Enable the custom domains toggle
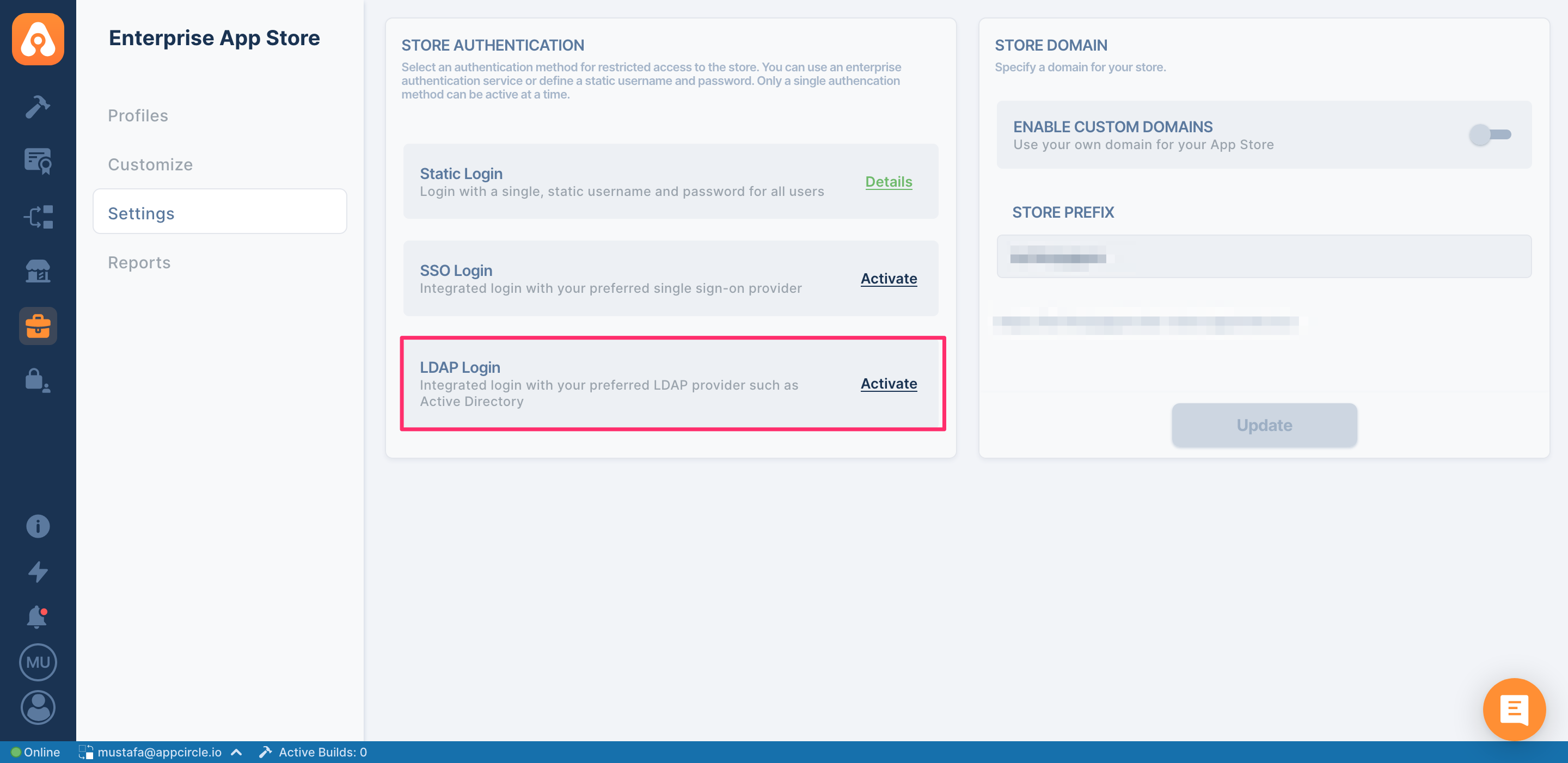Image resolution: width=1568 pixels, height=763 pixels. point(1490,134)
